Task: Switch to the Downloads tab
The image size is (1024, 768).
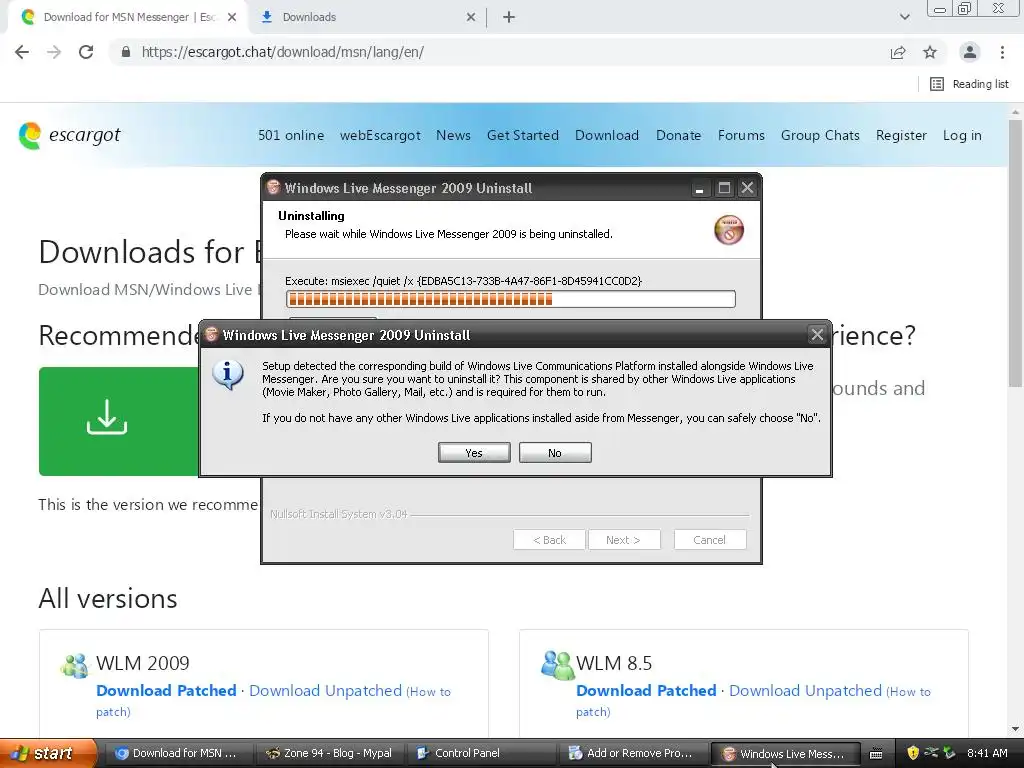Action: tap(366, 17)
